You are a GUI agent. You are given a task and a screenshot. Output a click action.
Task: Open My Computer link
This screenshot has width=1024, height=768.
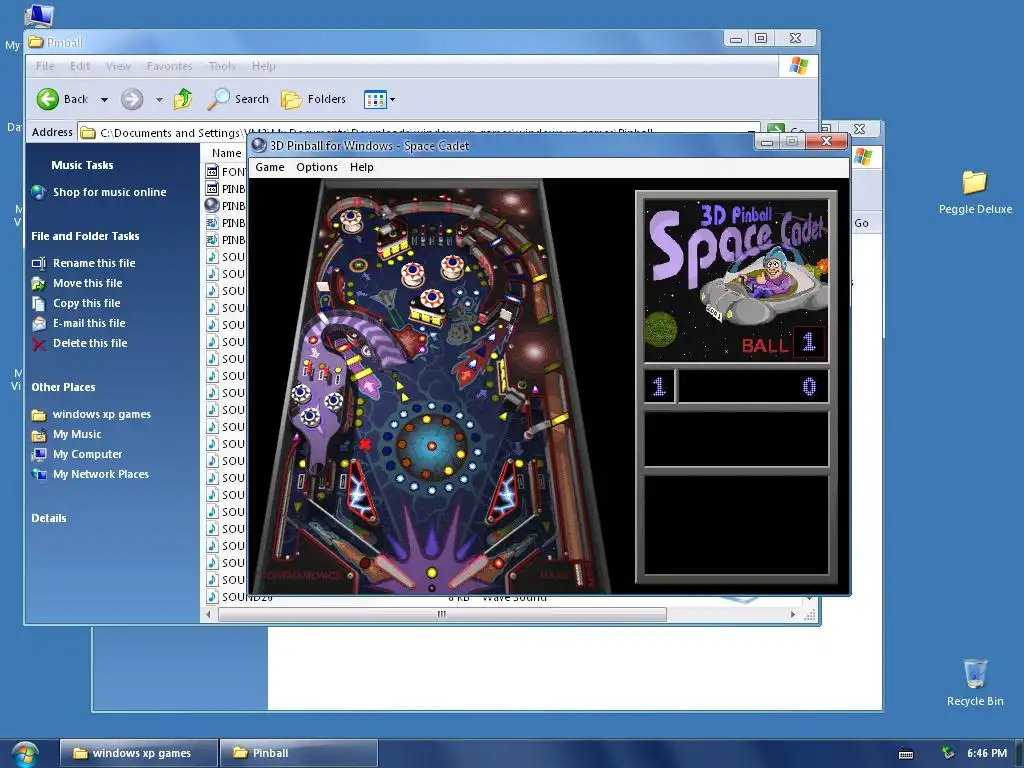pos(88,455)
